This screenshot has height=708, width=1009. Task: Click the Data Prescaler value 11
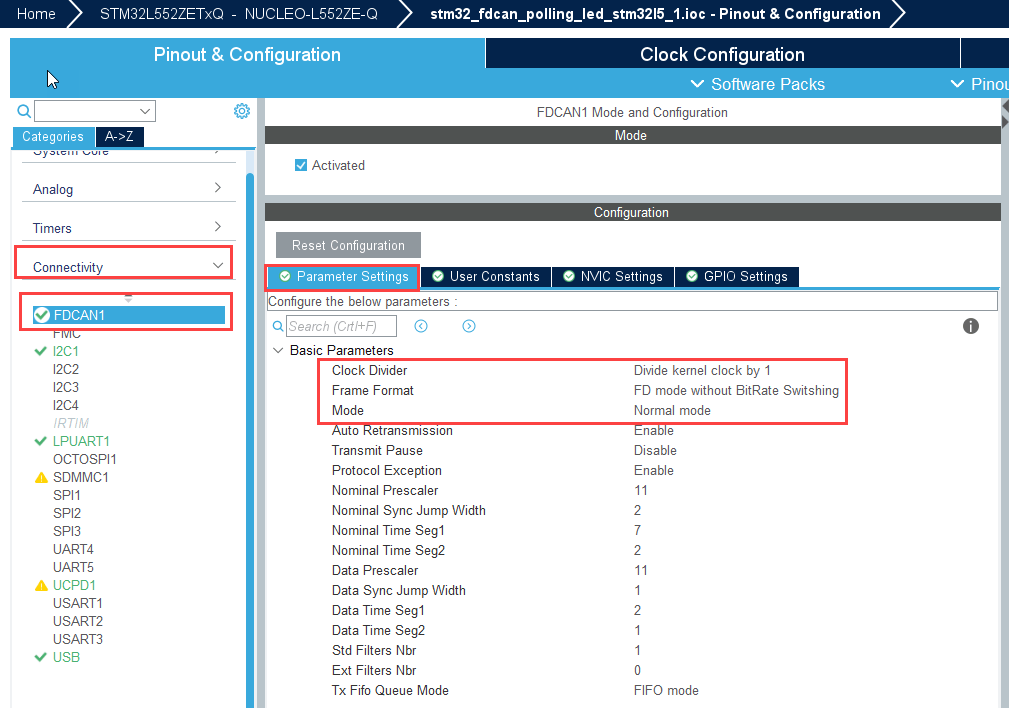[641, 570]
